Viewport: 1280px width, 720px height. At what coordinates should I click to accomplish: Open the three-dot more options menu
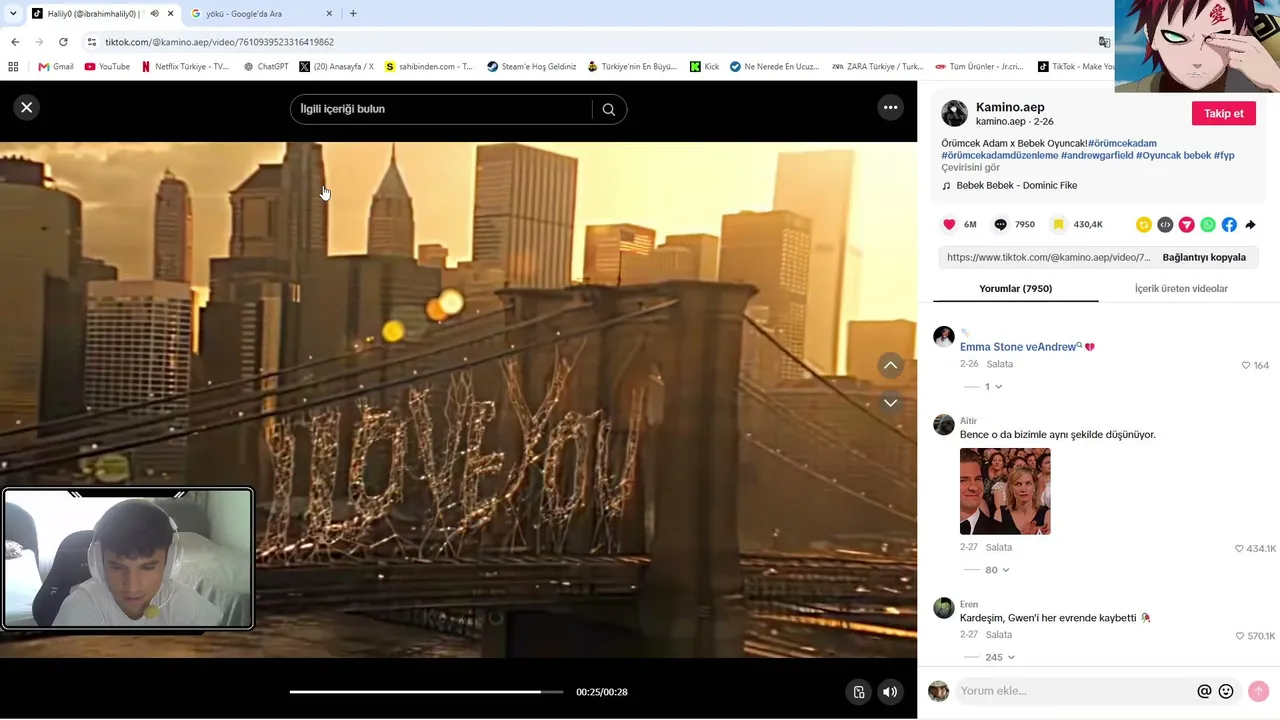[890, 107]
